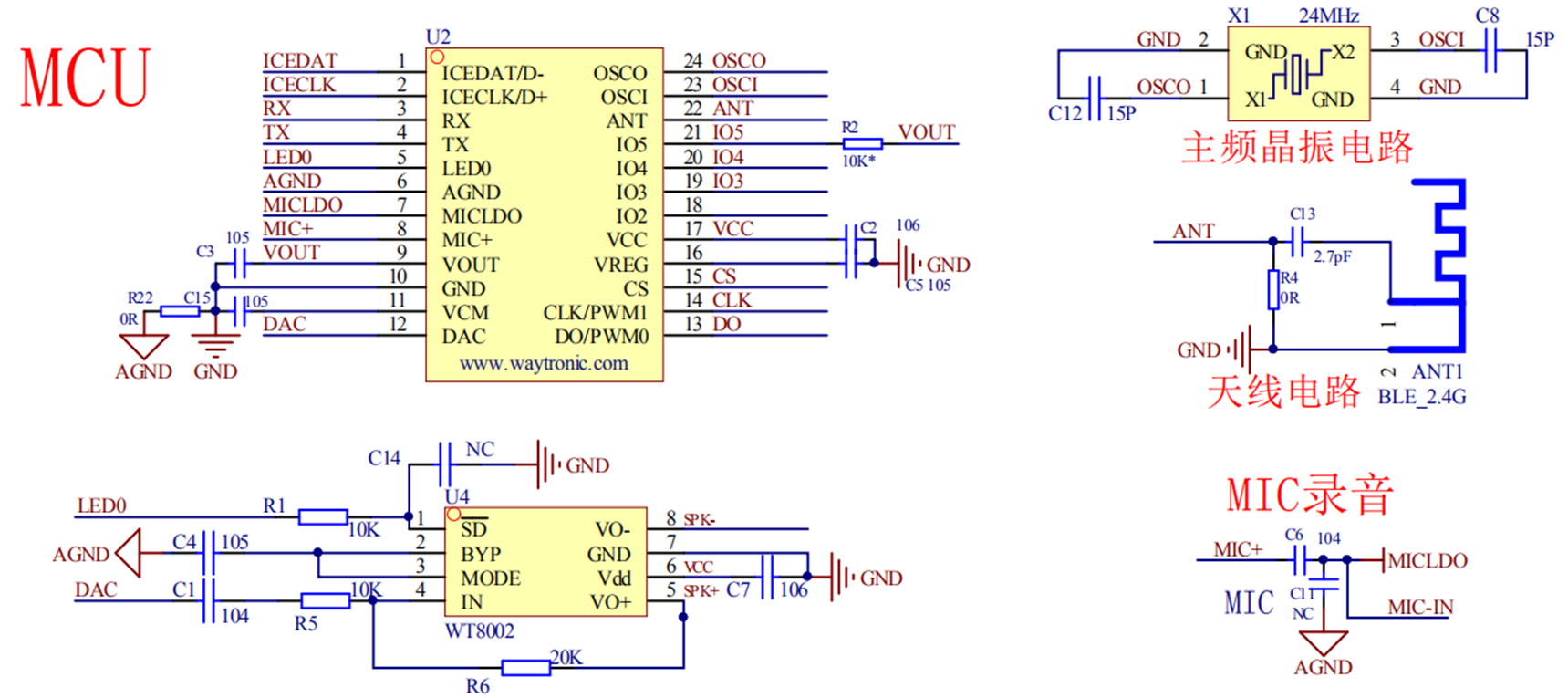Viewport: 1568px width, 698px height.
Task: Select the TX net label at pin 4
Action: [275, 132]
